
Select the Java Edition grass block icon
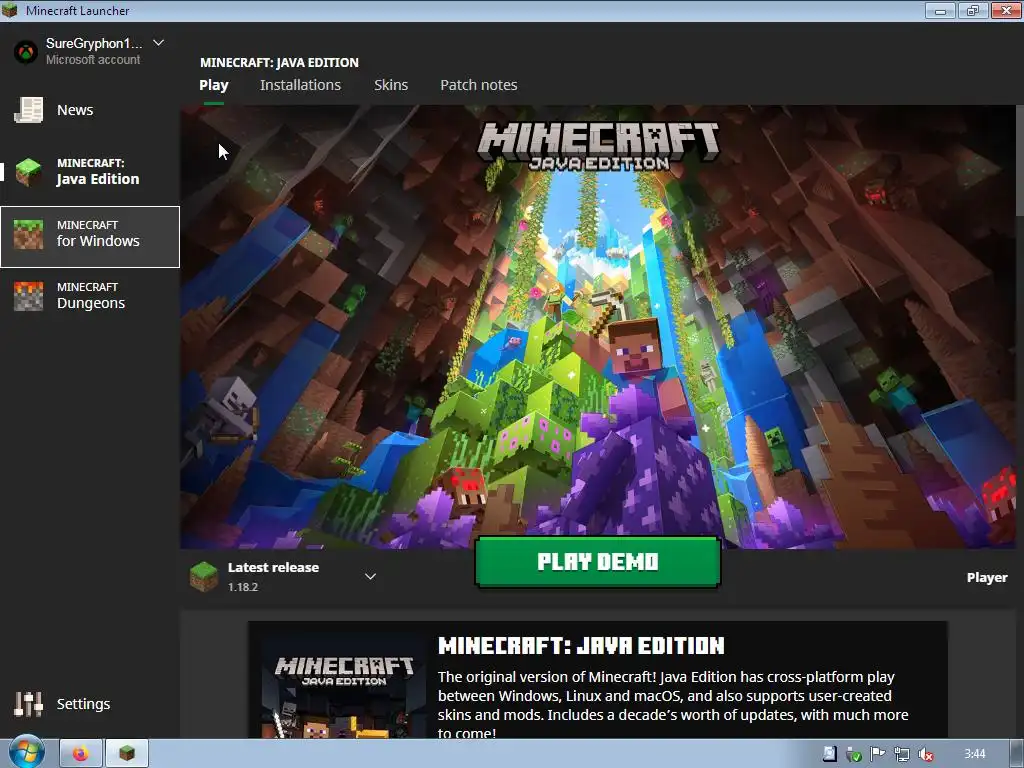tap(29, 172)
